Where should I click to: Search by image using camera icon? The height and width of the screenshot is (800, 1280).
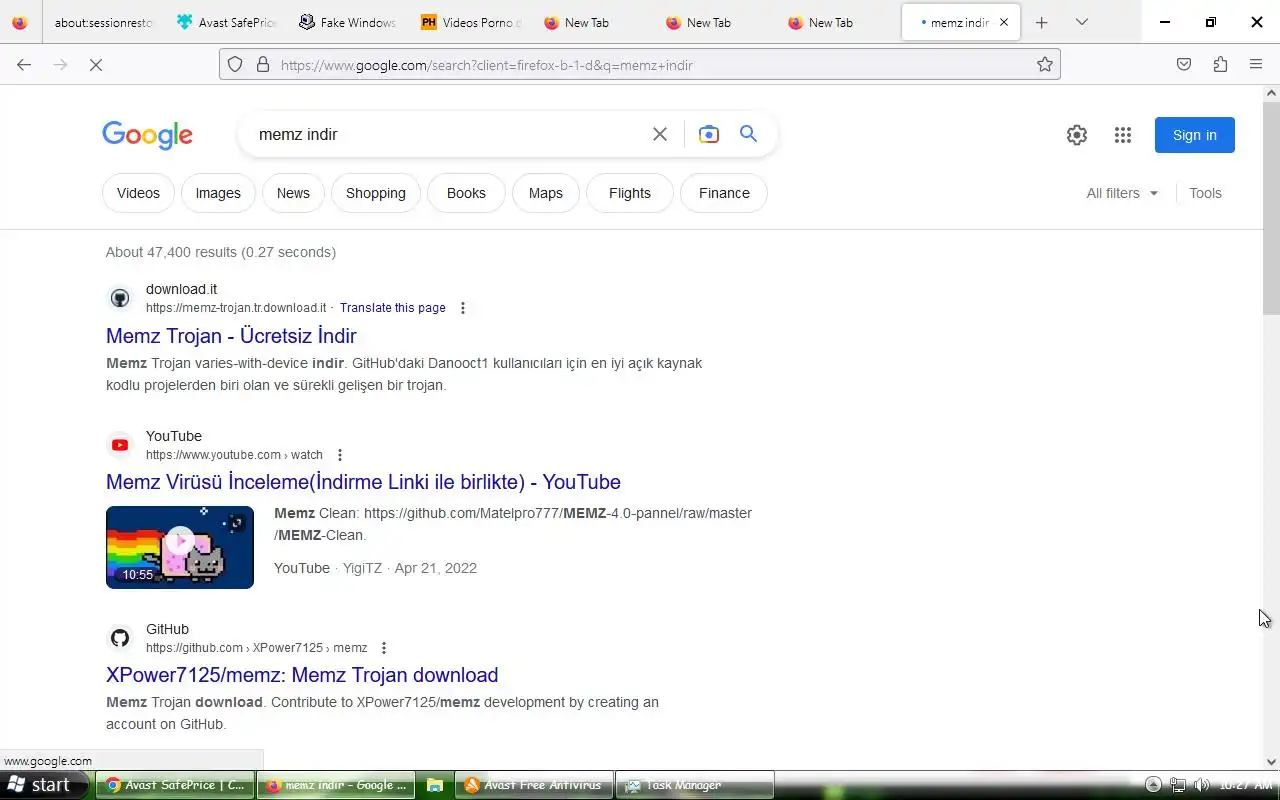709,134
